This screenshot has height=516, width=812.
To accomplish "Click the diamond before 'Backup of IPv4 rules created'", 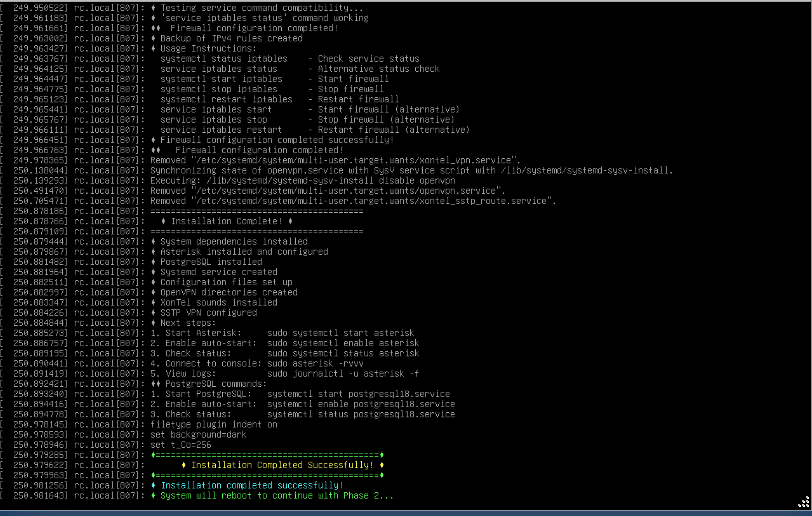I will click(x=152, y=37).
